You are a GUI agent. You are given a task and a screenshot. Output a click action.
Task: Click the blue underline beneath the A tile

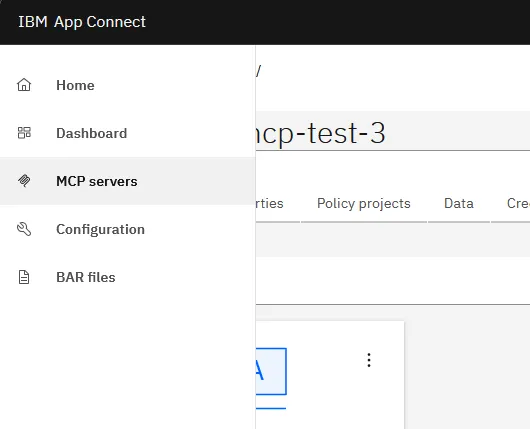[271, 408]
